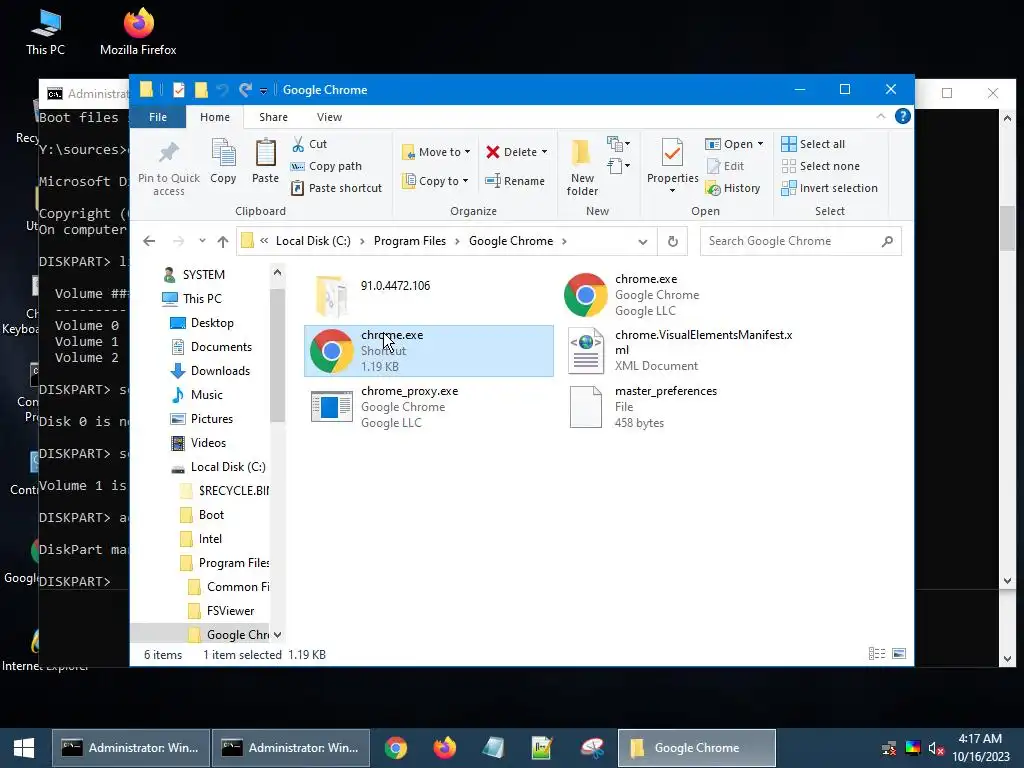Viewport: 1024px width, 768px height.
Task: Launch Chrome from the taskbar icon
Action: (395, 748)
